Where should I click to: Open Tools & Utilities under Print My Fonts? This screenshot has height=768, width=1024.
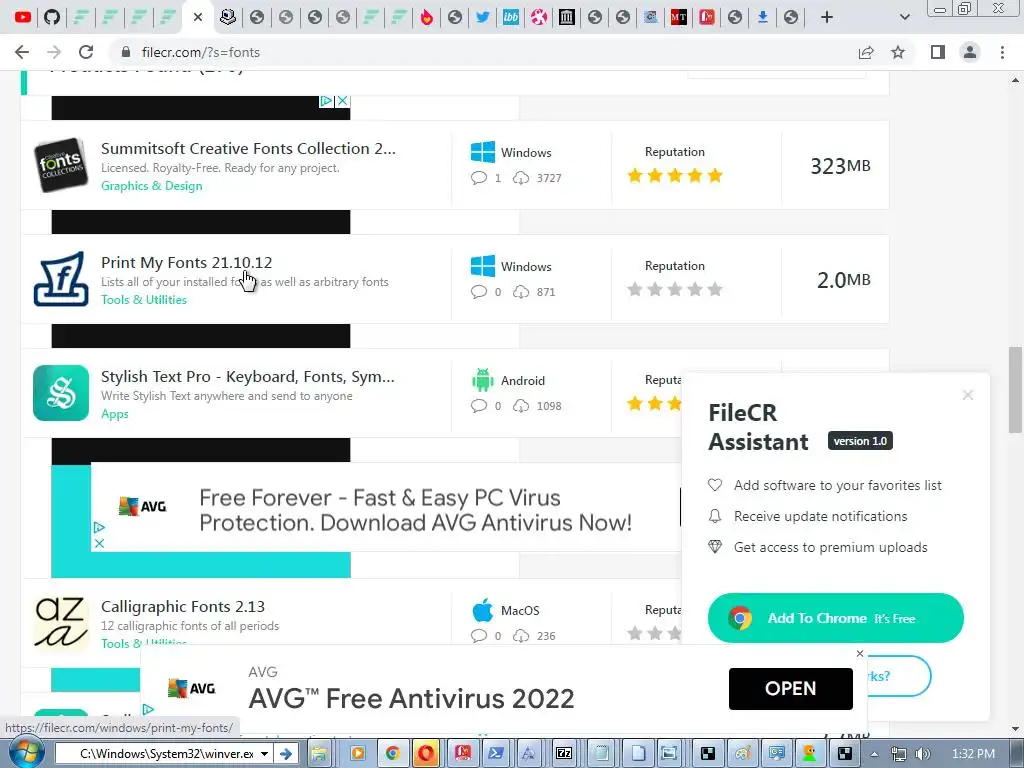(x=144, y=300)
